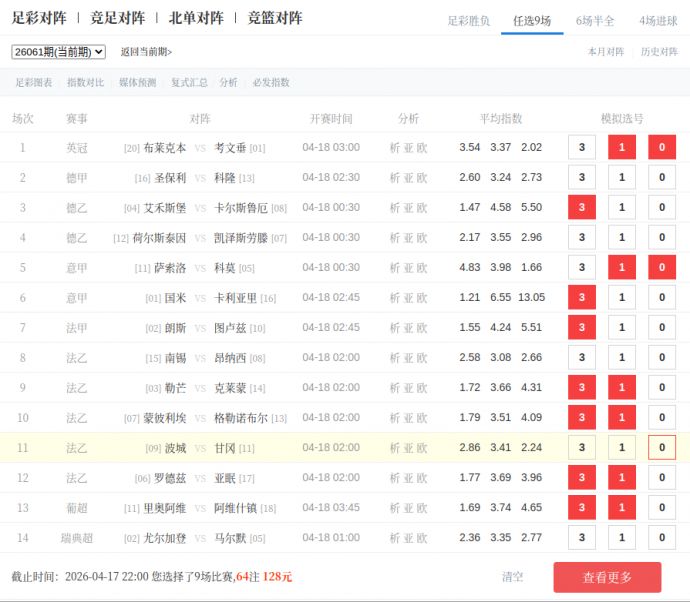The image size is (690, 602).
Task: Open the 26061期 period dropdown
Action: (58, 52)
